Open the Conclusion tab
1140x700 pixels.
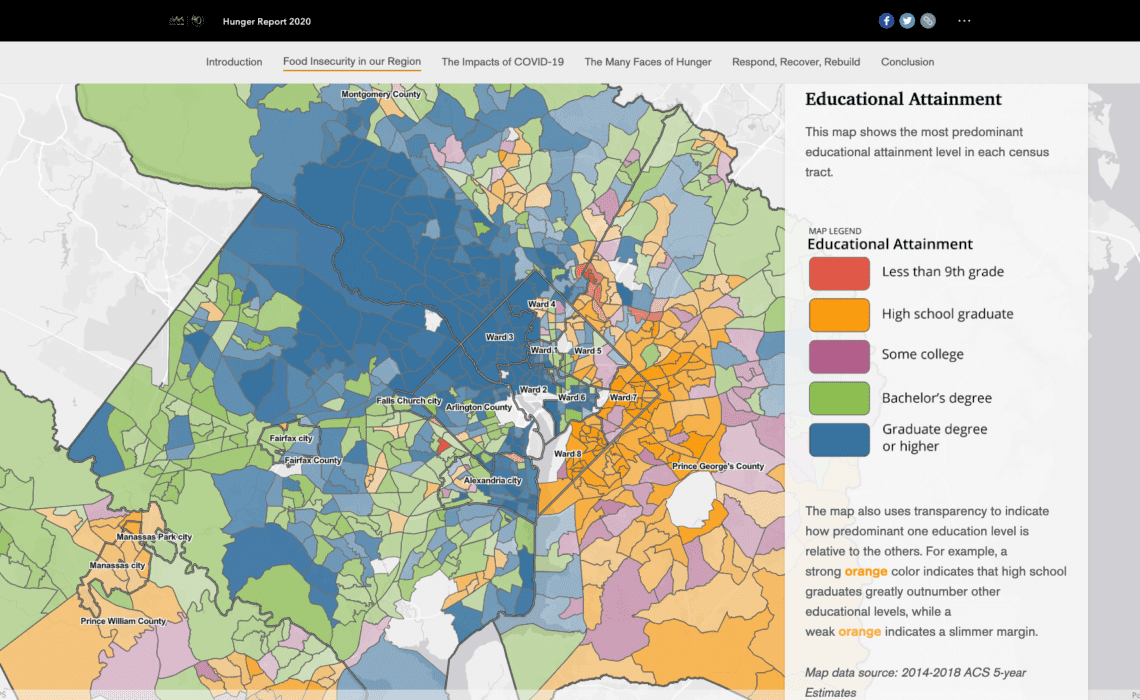tap(907, 61)
